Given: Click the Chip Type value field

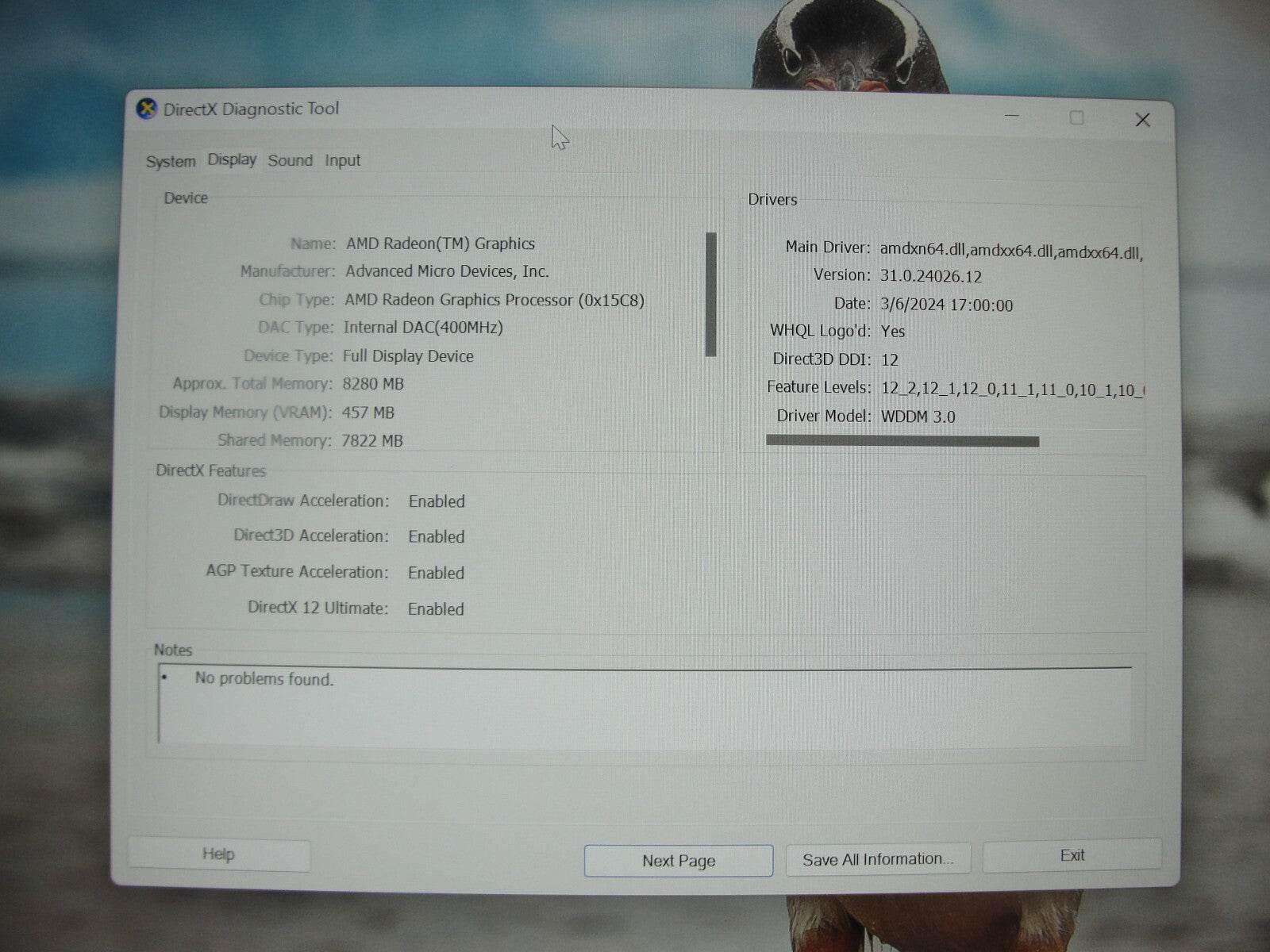Looking at the screenshot, I should point(494,300).
